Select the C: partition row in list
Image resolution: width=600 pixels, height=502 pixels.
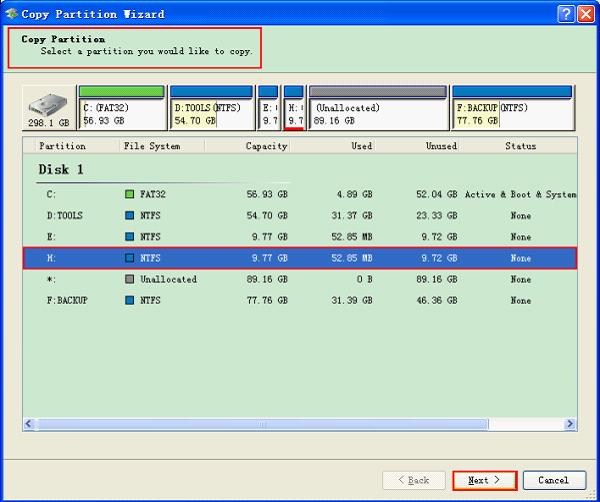(x=300, y=195)
